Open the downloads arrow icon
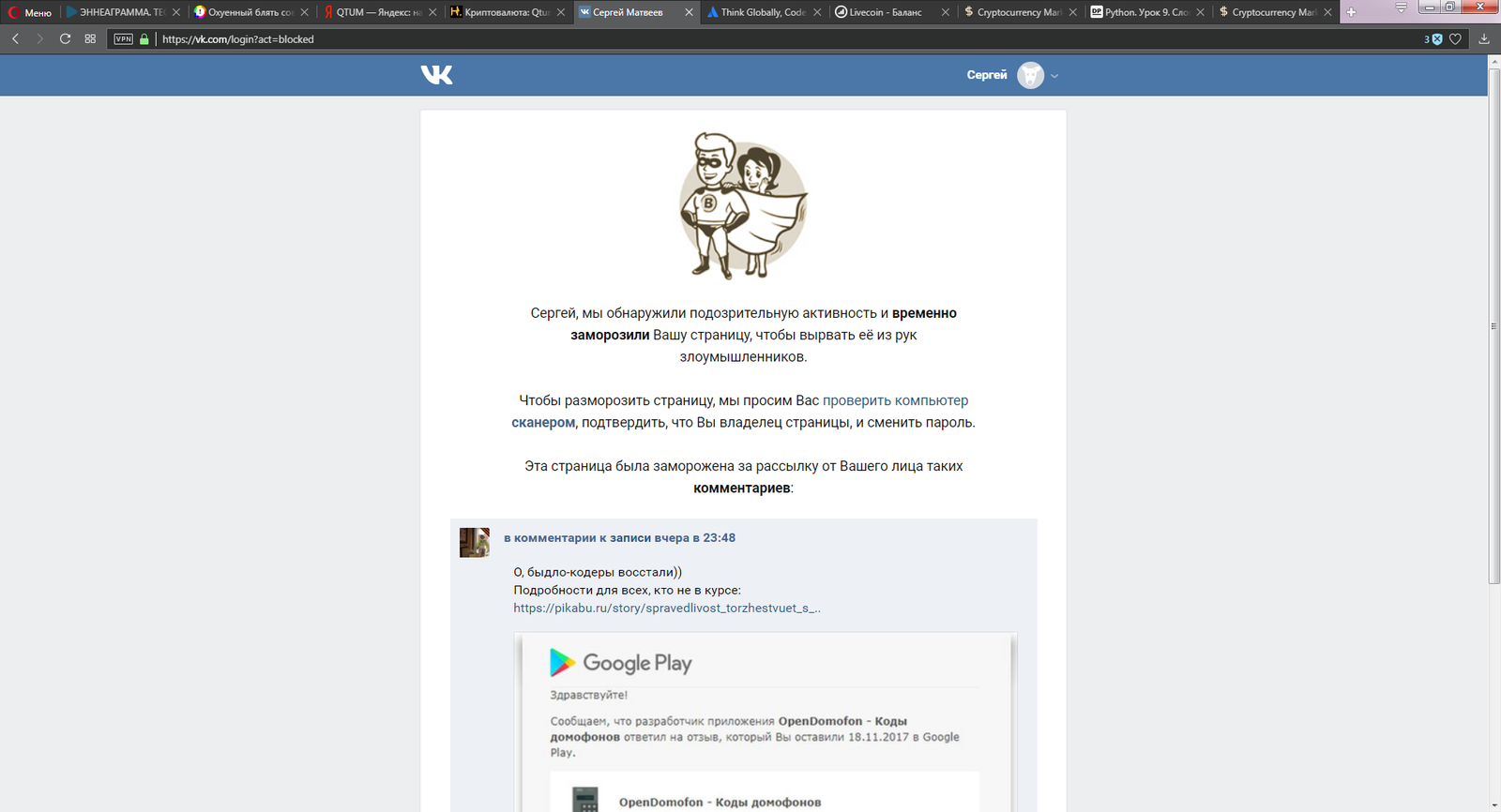The image size is (1501, 812). tap(1484, 38)
